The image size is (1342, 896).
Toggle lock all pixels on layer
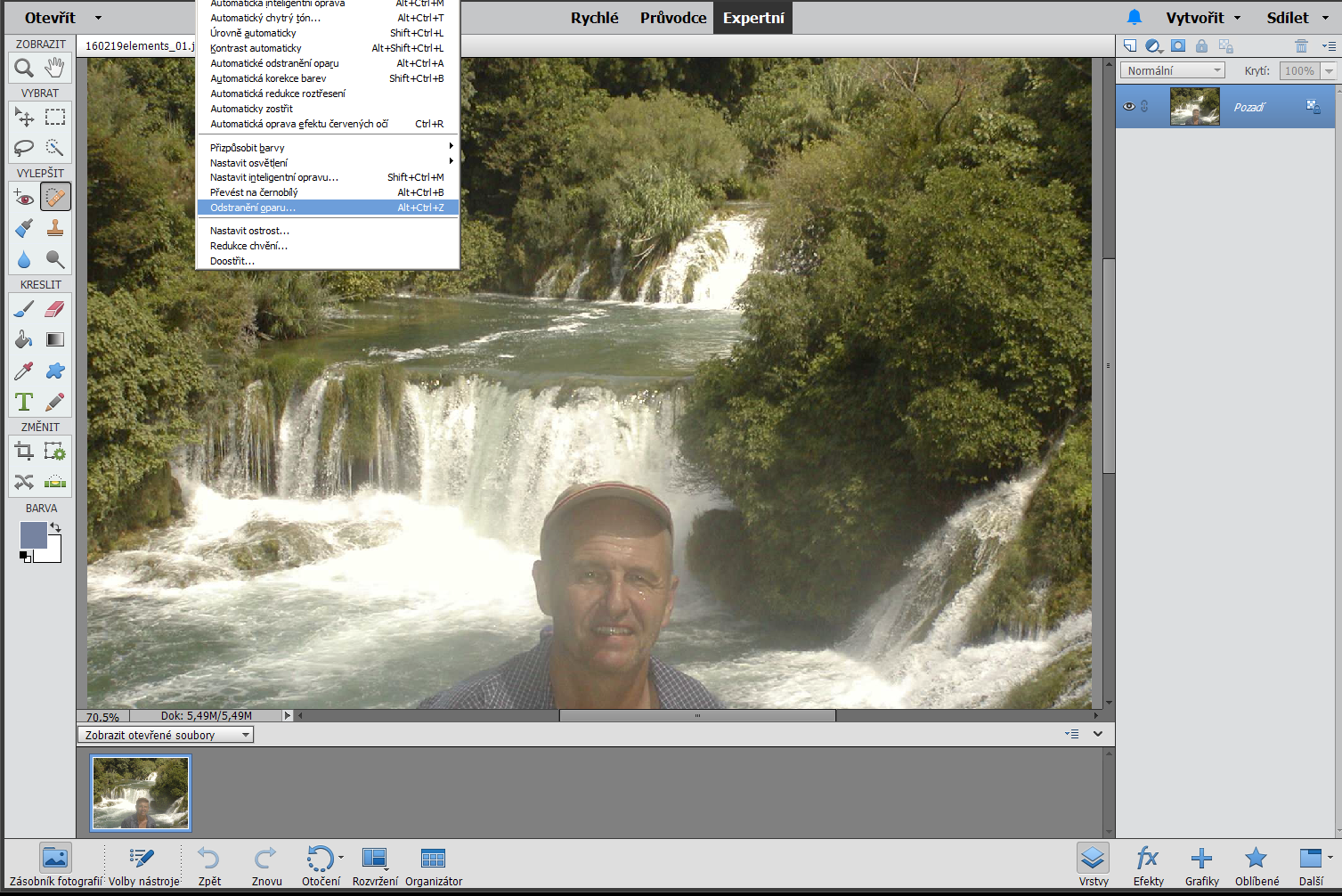[1201, 46]
